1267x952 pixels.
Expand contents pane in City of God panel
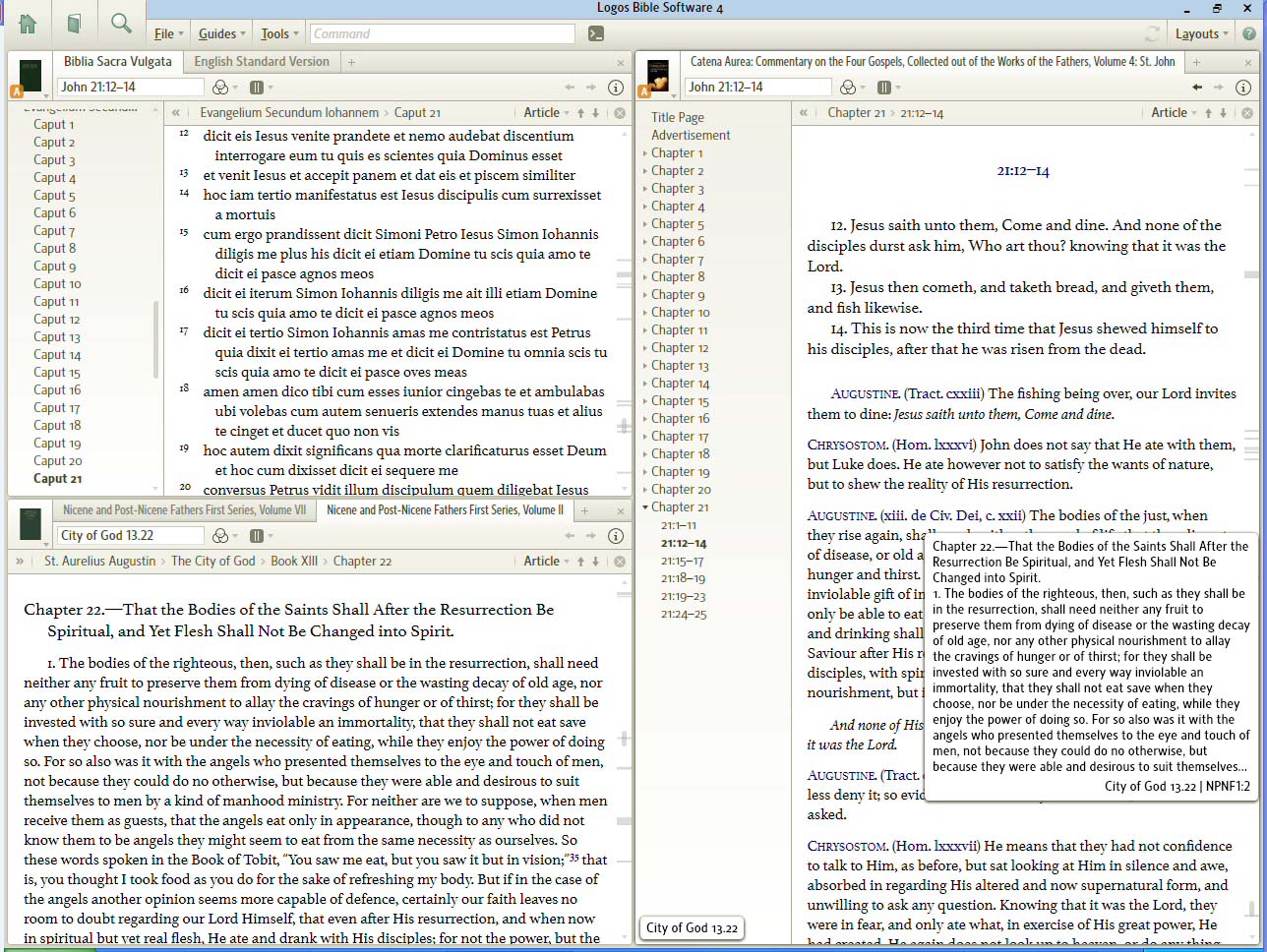pos(20,562)
